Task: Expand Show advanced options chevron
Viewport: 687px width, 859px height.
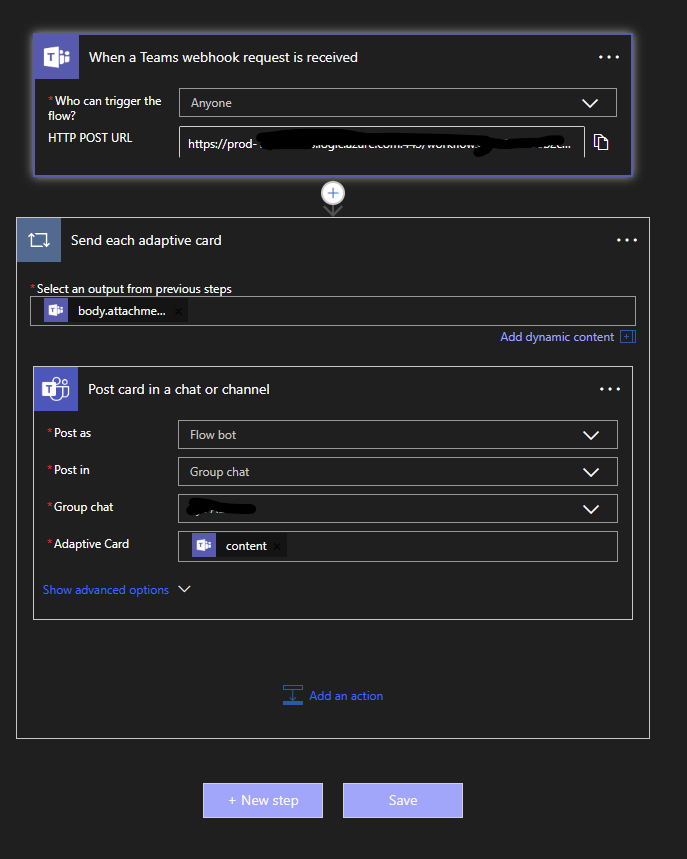Action: click(185, 589)
